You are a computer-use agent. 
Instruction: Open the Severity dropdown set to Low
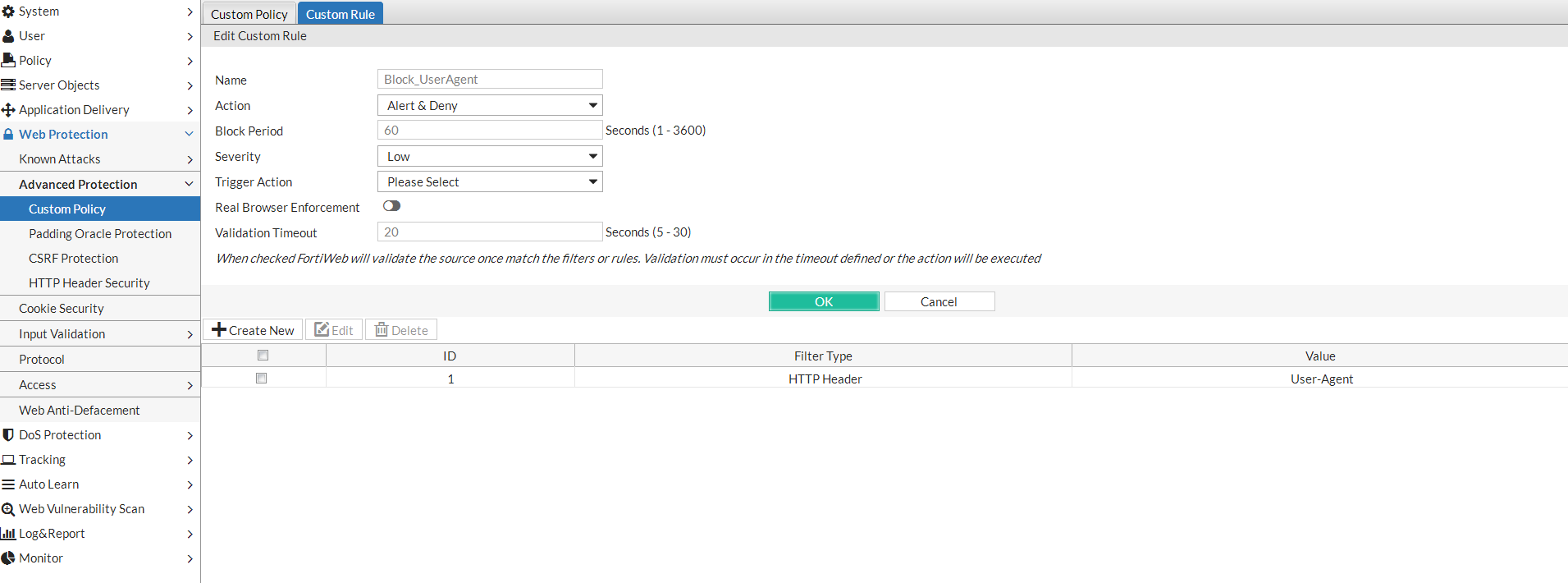[x=490, y=157]
